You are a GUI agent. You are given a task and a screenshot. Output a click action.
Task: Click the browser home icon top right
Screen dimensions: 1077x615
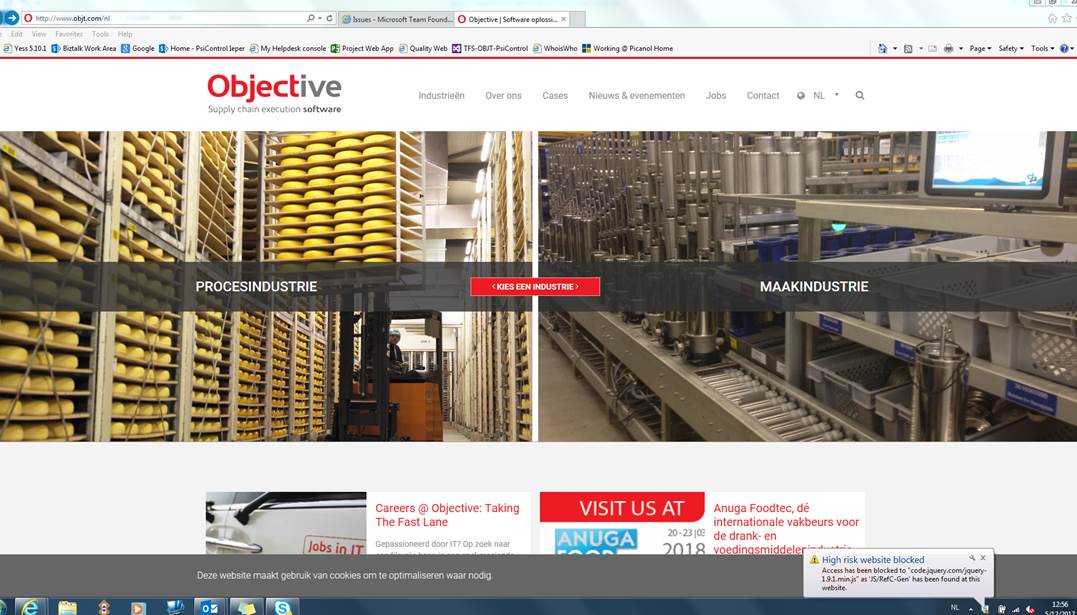[x=1052, y=19]
